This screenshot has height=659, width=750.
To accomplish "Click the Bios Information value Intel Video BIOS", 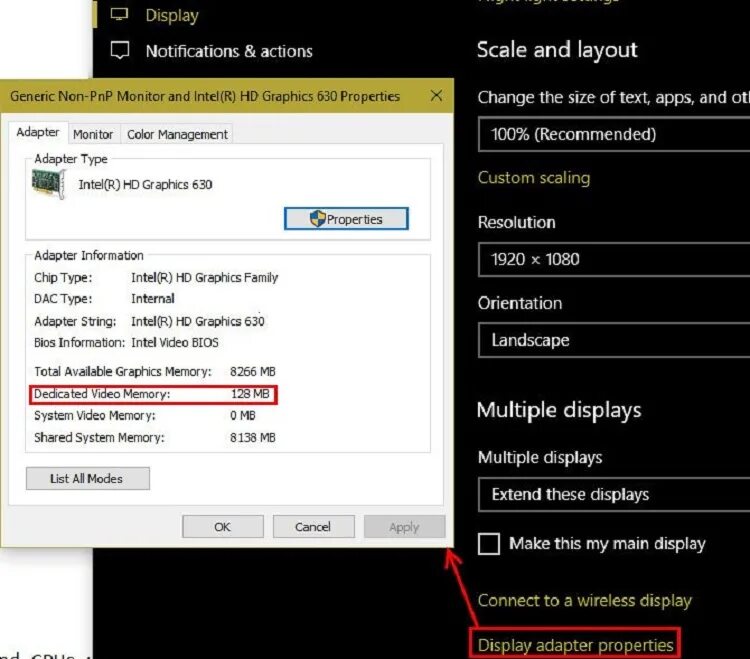I will [175, 342].
